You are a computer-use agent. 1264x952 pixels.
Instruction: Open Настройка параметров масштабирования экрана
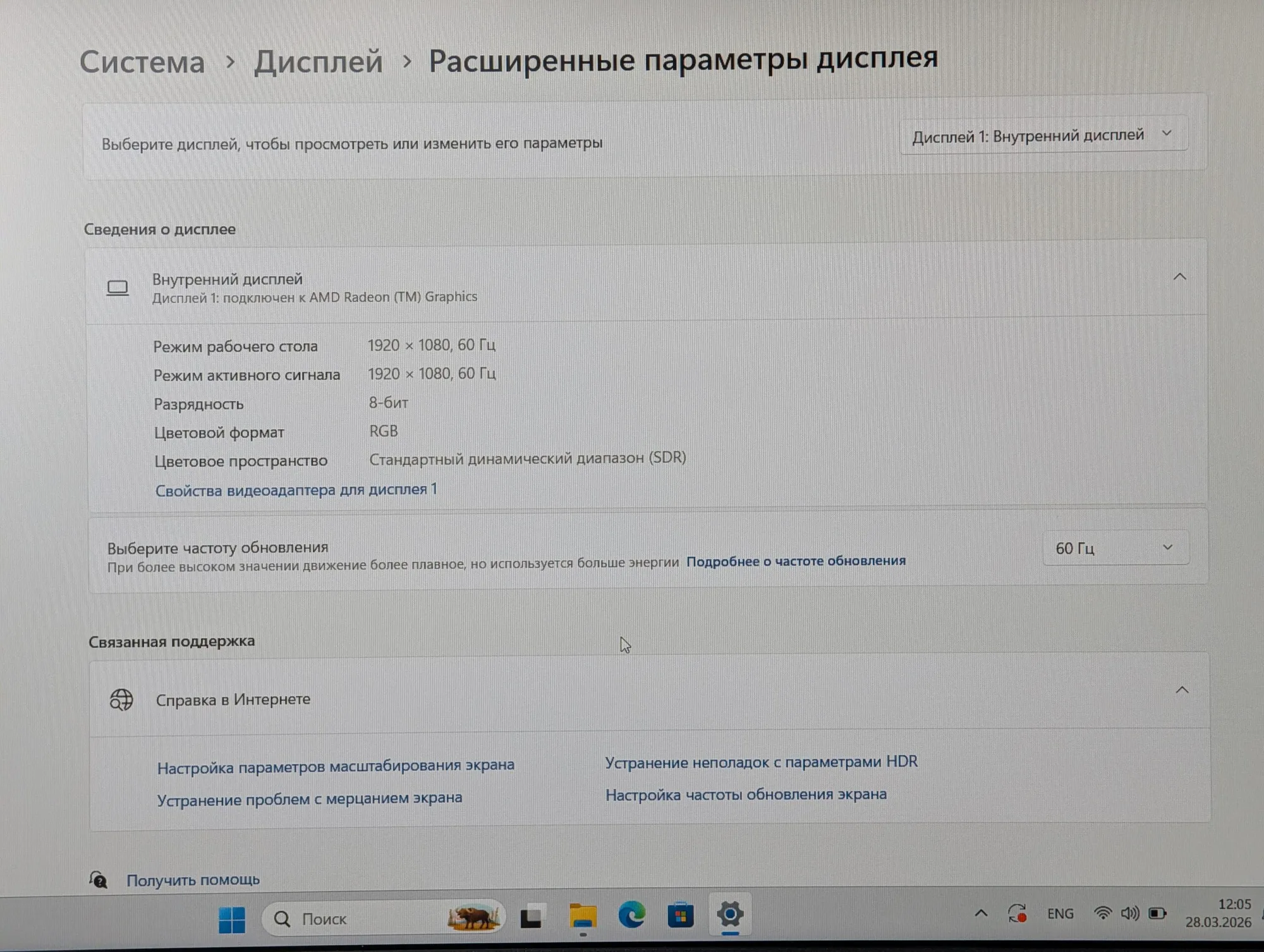[x=336, y=766]
